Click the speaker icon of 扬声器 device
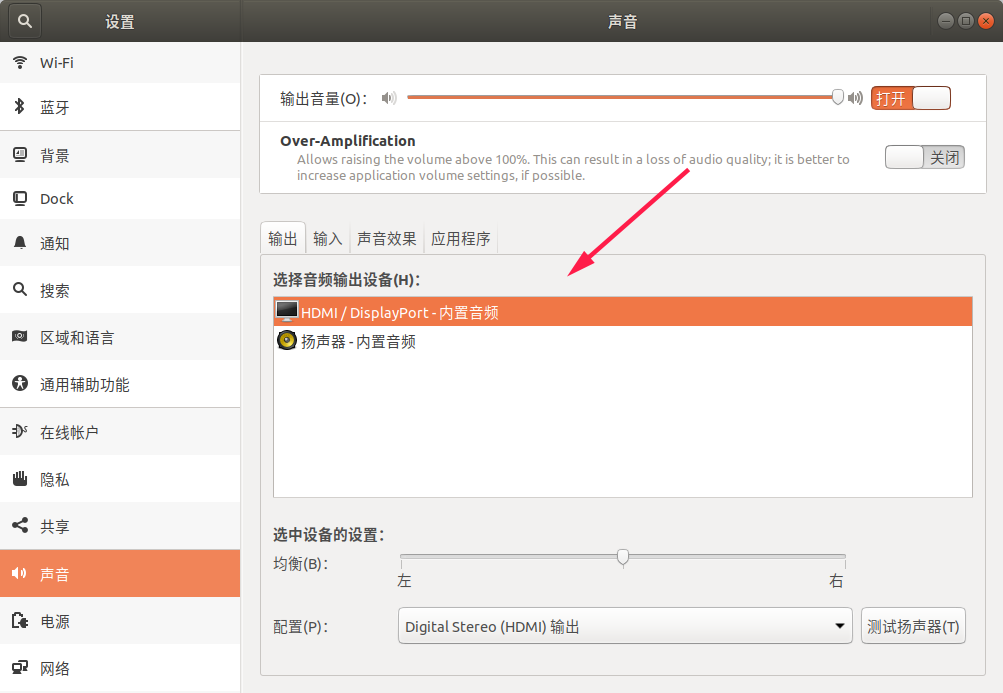 point(287,340)
